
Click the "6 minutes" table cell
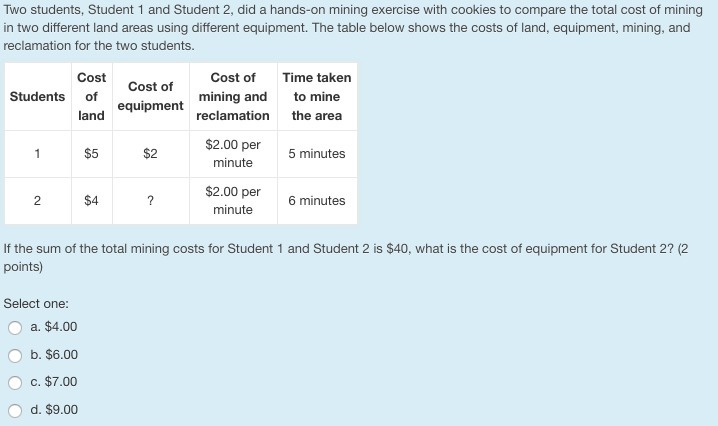(x=316, y=201)
